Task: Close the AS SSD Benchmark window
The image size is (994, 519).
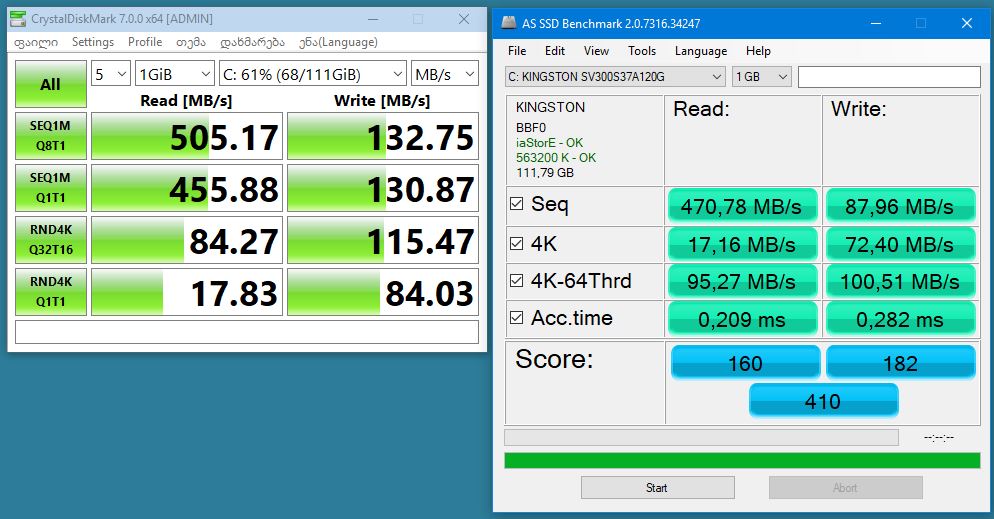Action: coord(967,23)
